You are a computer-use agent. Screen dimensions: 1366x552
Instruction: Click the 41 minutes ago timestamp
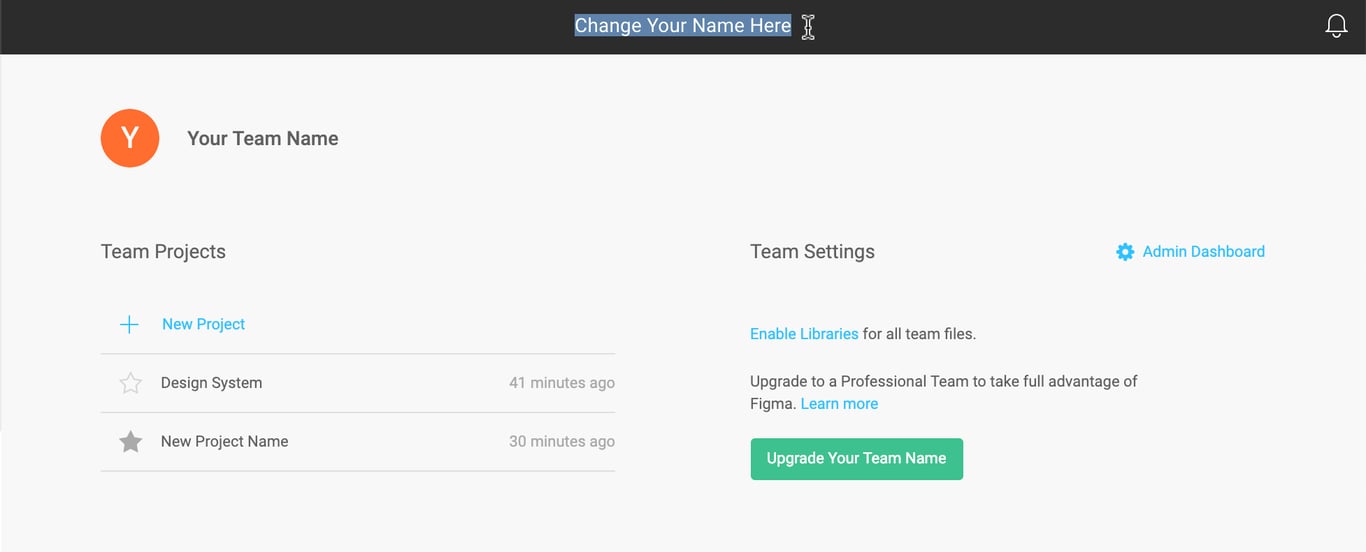[x=561, y=383]
